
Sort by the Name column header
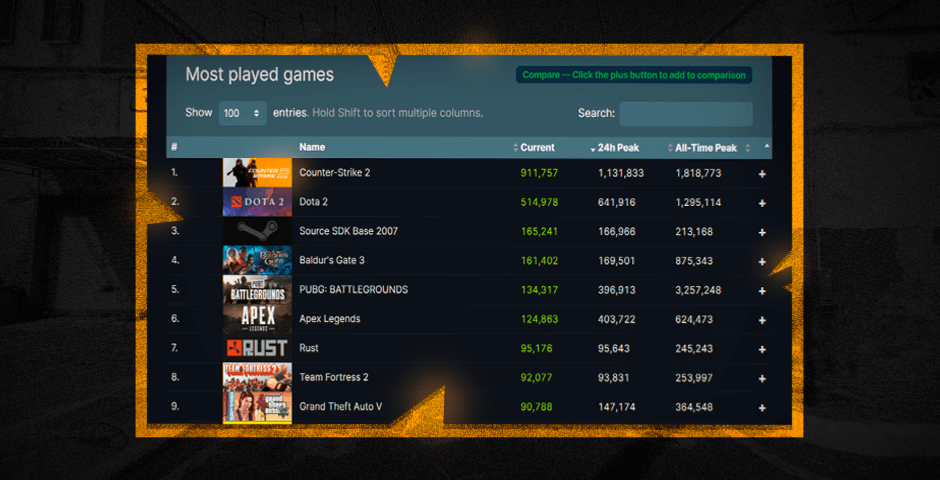coord(312,148)
